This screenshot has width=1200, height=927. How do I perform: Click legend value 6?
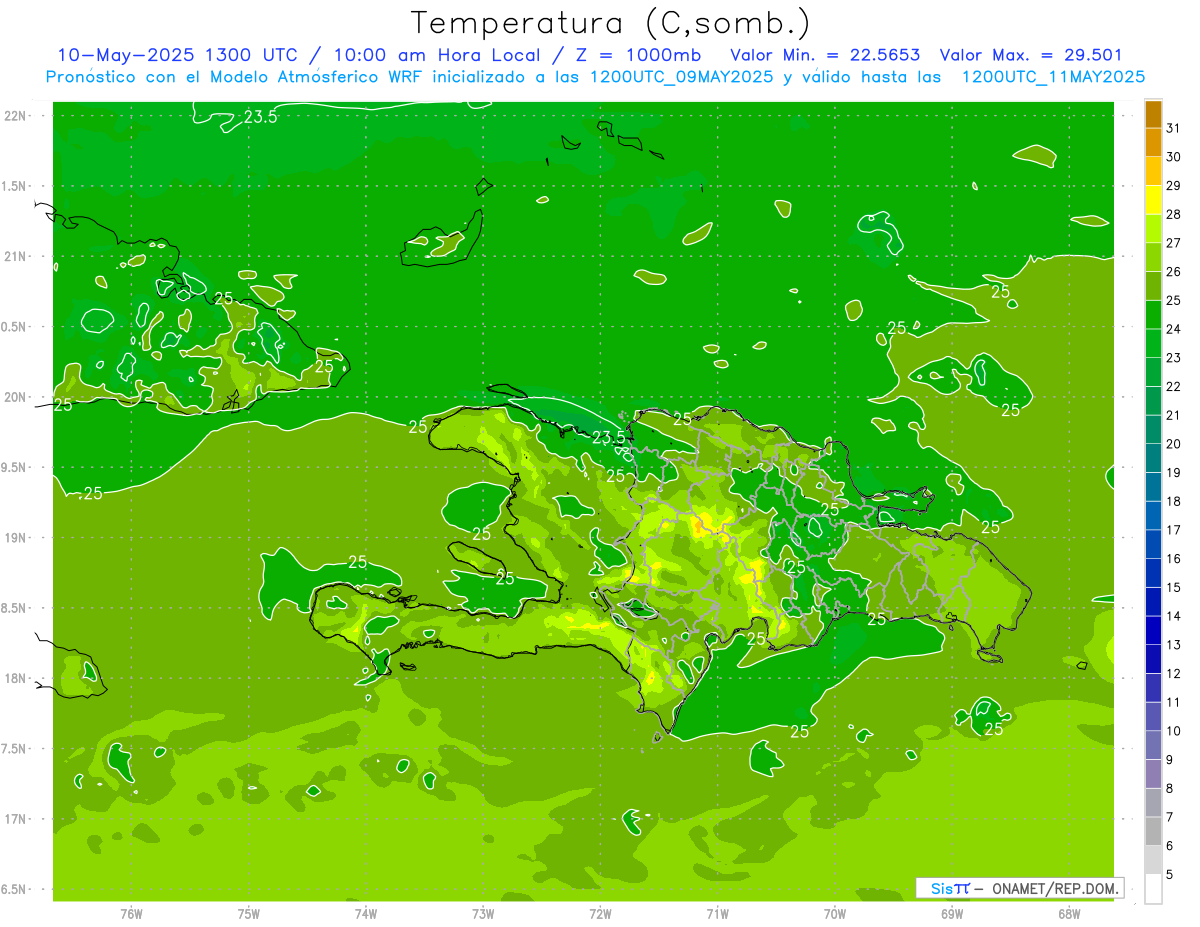point(1170,846)
